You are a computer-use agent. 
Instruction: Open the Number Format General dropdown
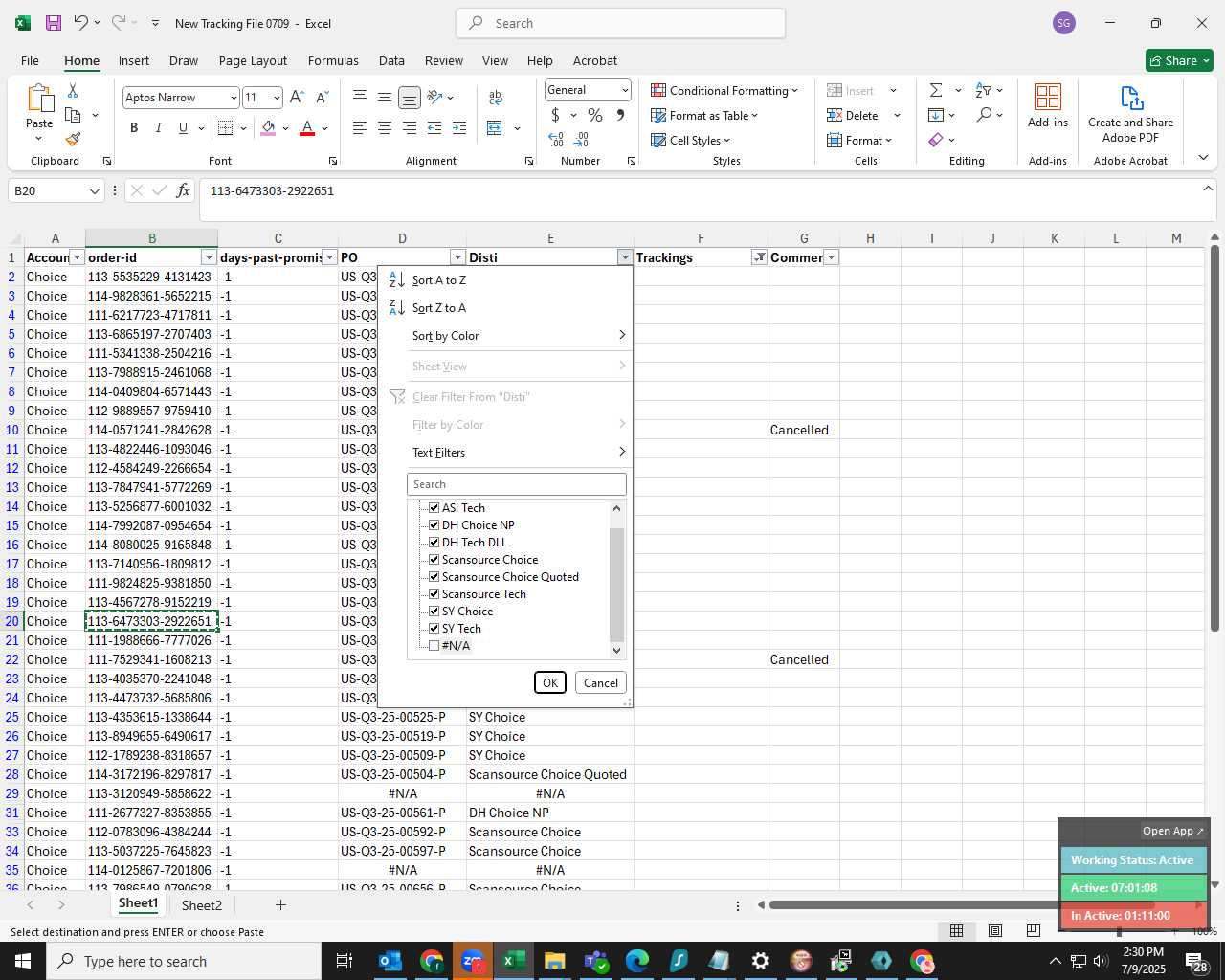625,90
